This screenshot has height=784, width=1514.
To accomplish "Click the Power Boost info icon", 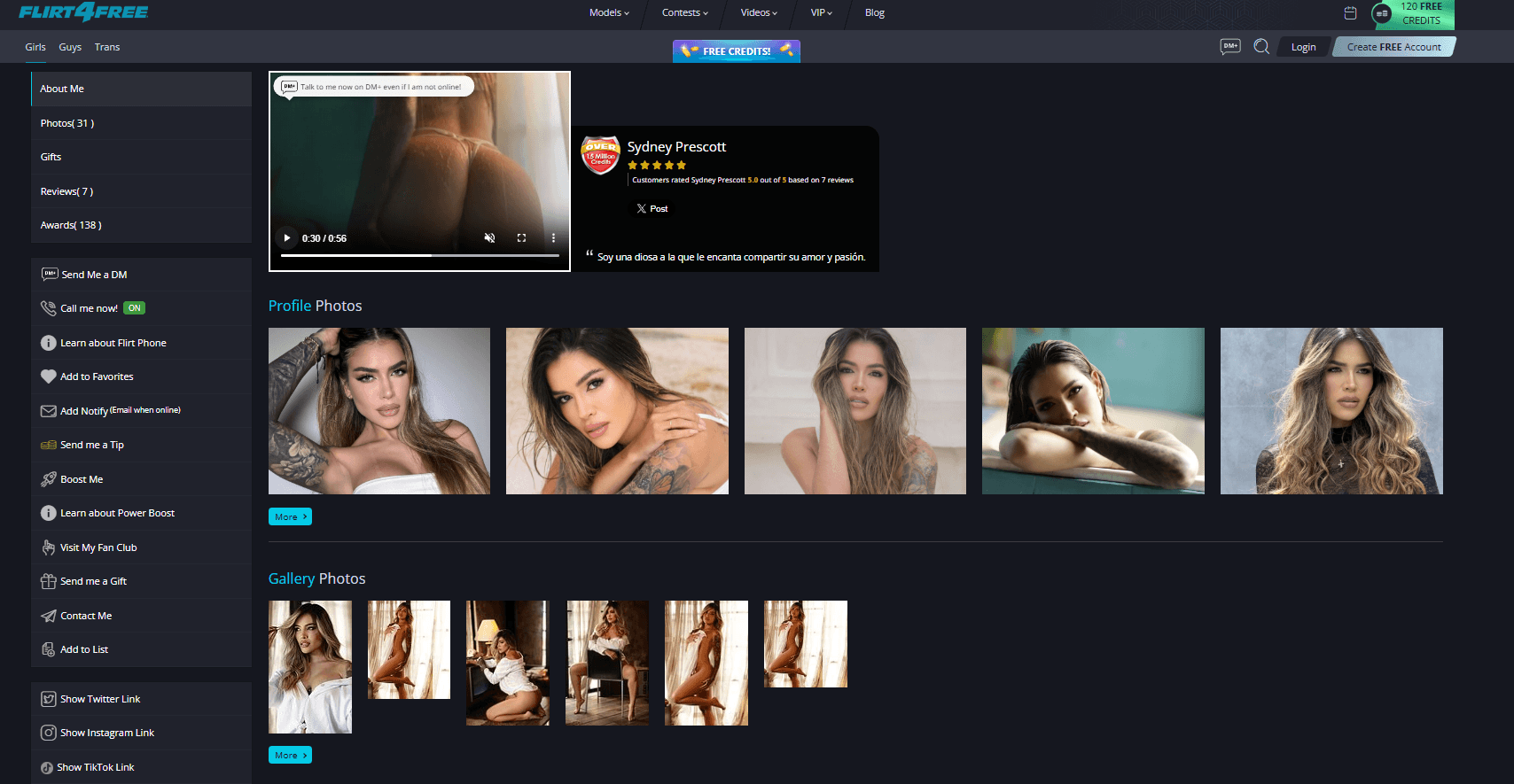I will click(x=49, y=513).
